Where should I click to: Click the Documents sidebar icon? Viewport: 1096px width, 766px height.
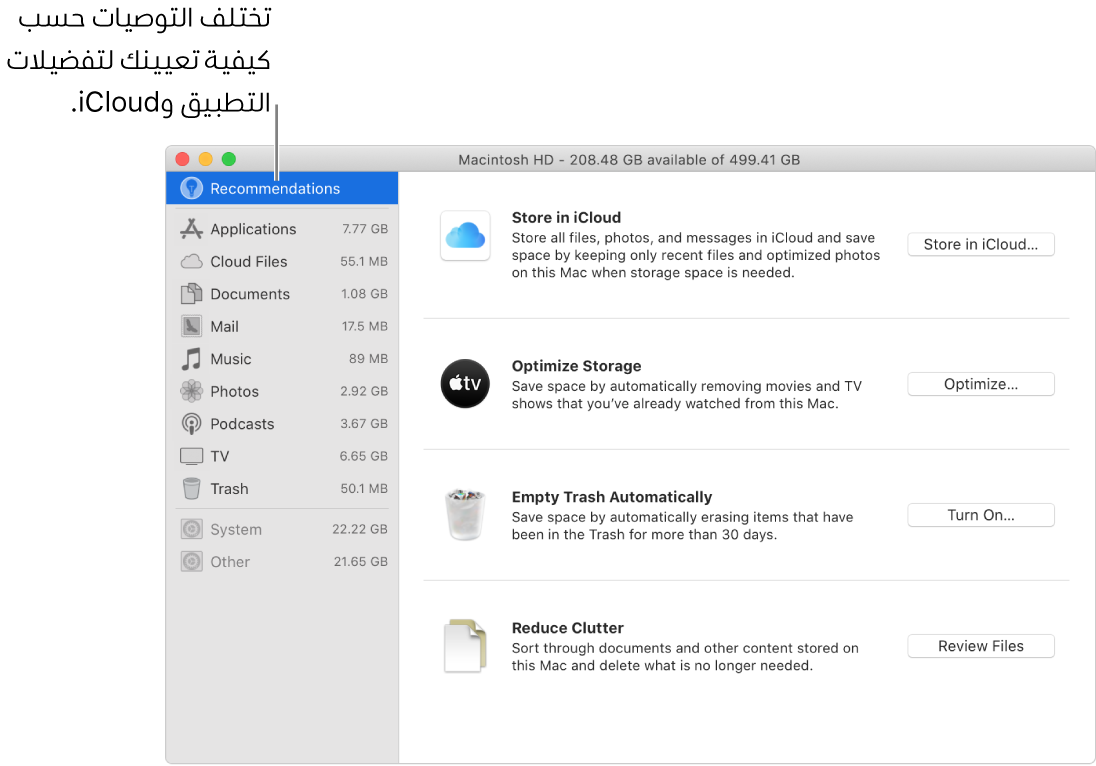tap(192, 294)
